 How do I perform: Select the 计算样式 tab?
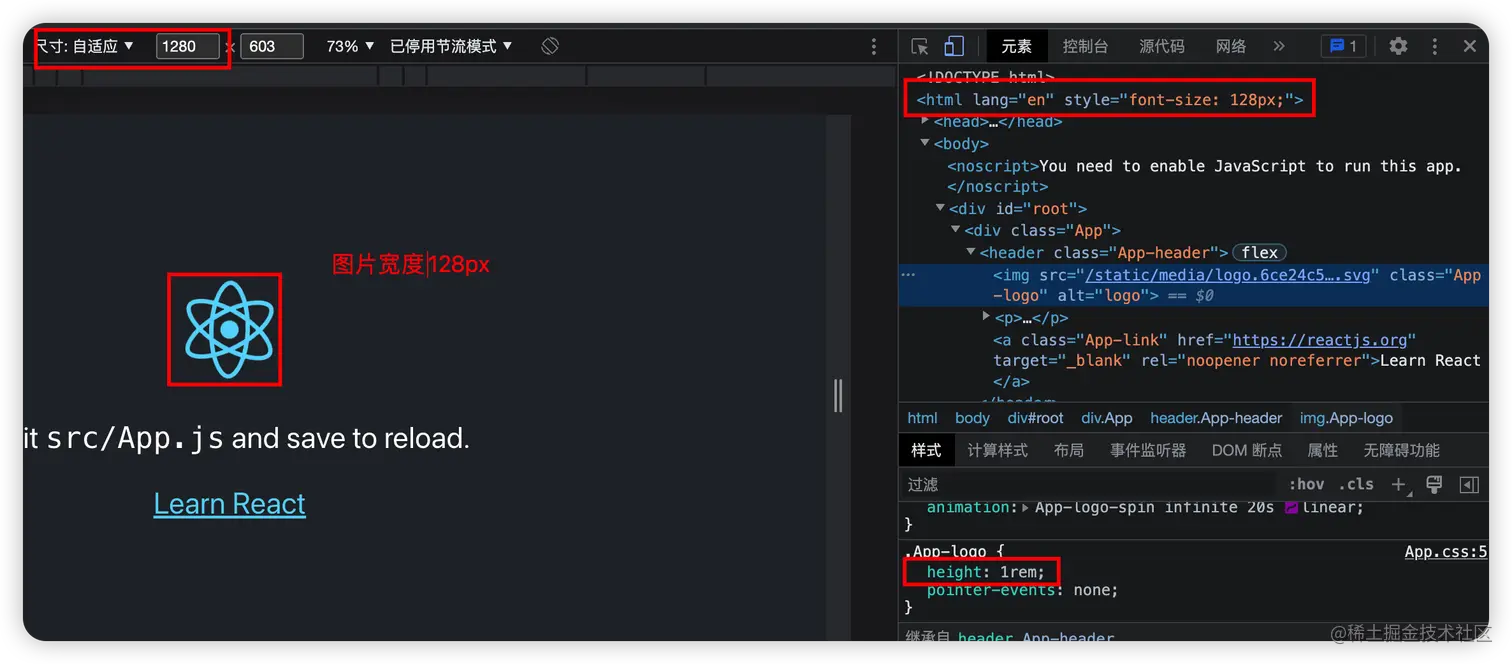tap(997, 450)
